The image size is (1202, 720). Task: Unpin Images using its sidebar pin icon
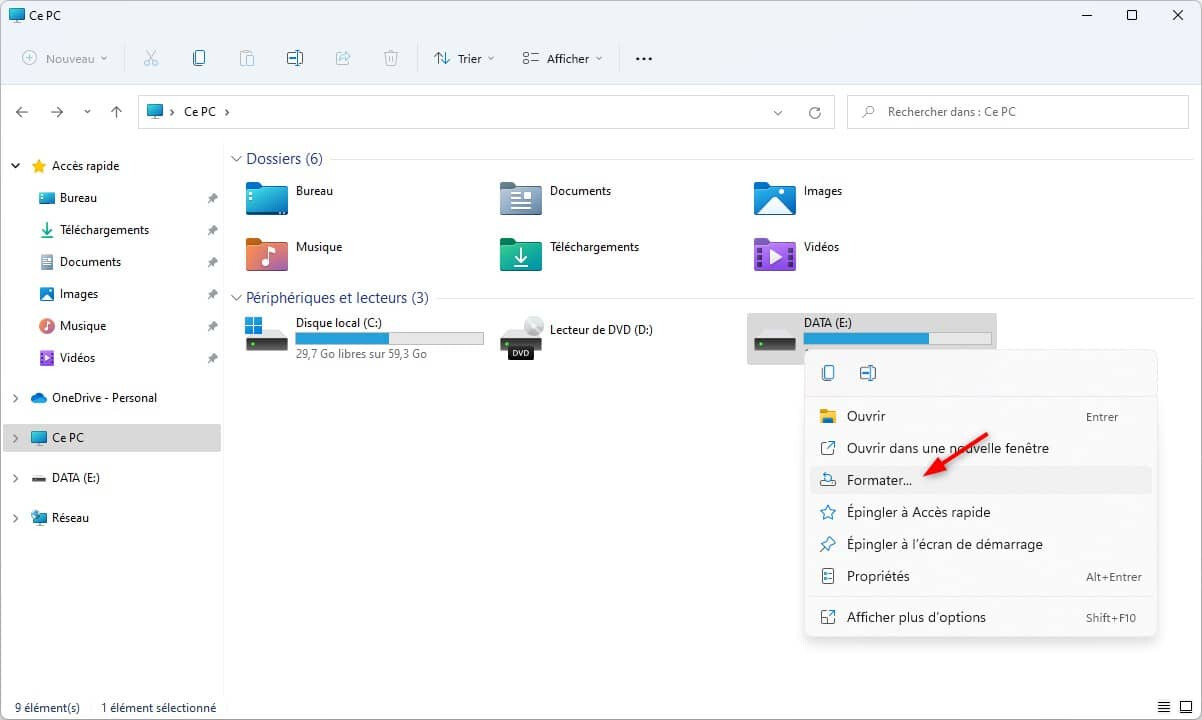(212, 295)
